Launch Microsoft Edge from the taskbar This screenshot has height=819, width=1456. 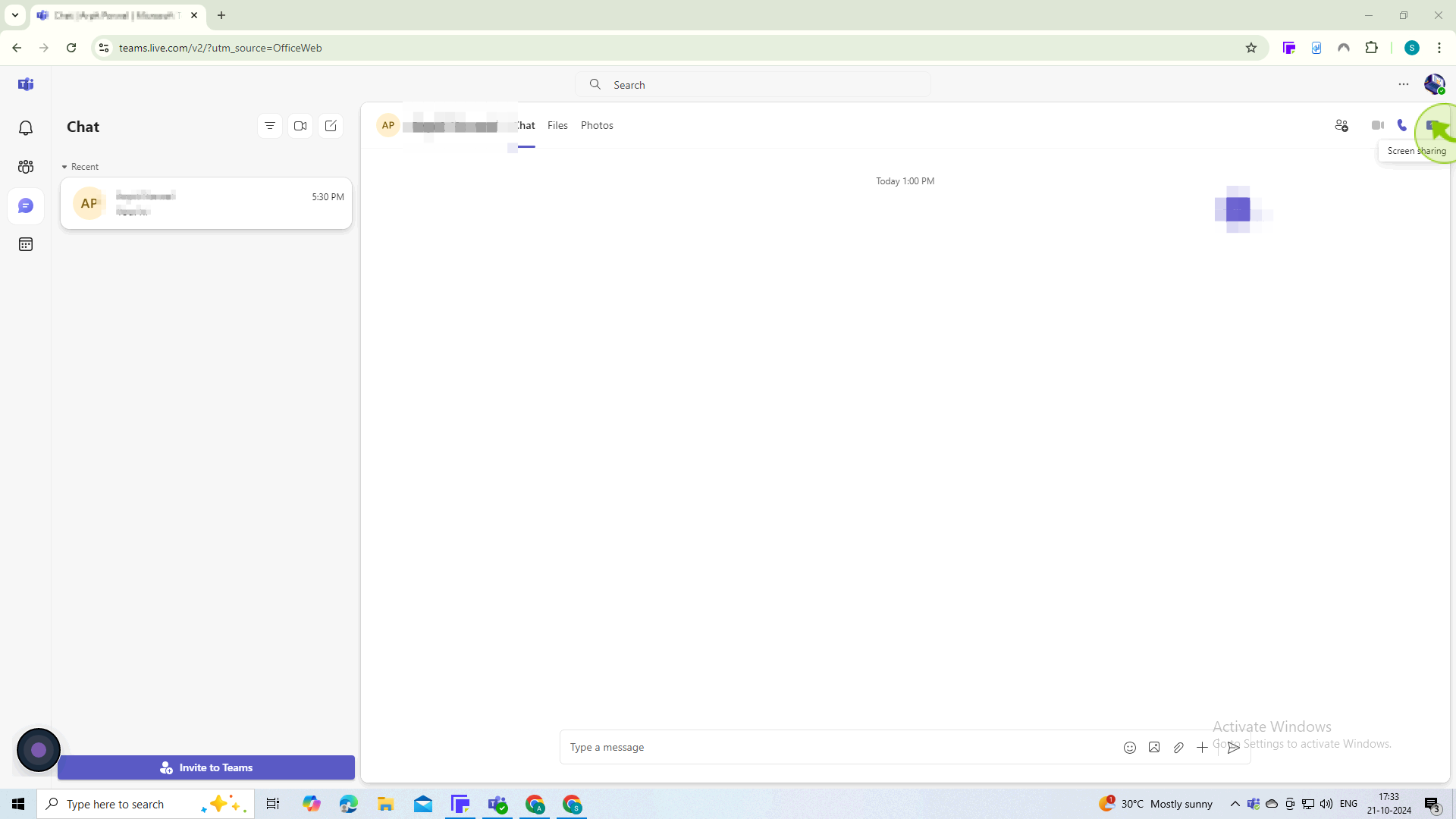[349, 804]
